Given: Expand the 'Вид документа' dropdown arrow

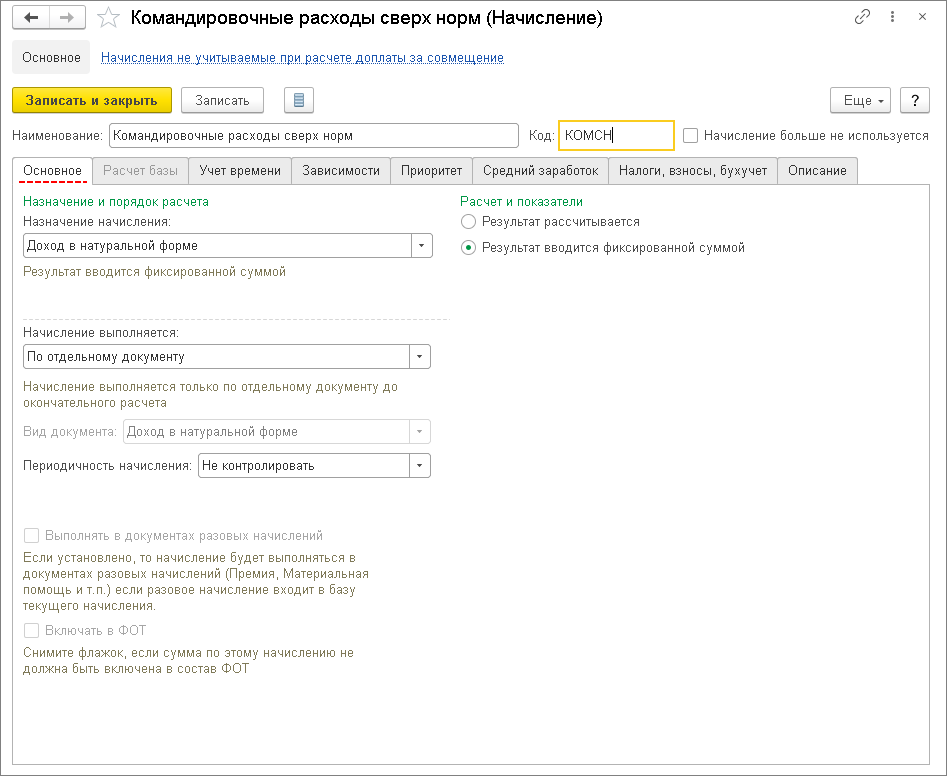Looking at the screenshot, I should point(420,432).
